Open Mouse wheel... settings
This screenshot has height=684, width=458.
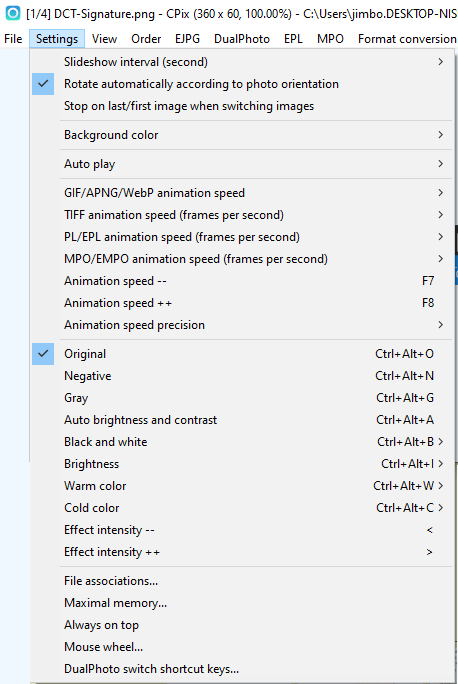coord(242,647)
